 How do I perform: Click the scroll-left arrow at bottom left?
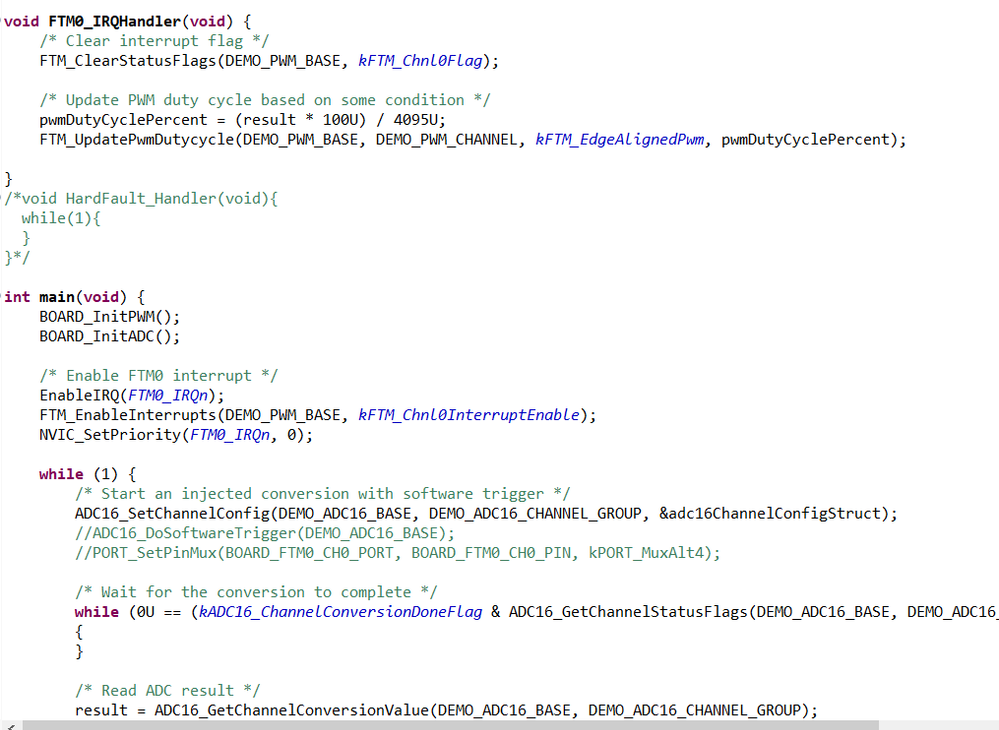(x=7, y=722)
